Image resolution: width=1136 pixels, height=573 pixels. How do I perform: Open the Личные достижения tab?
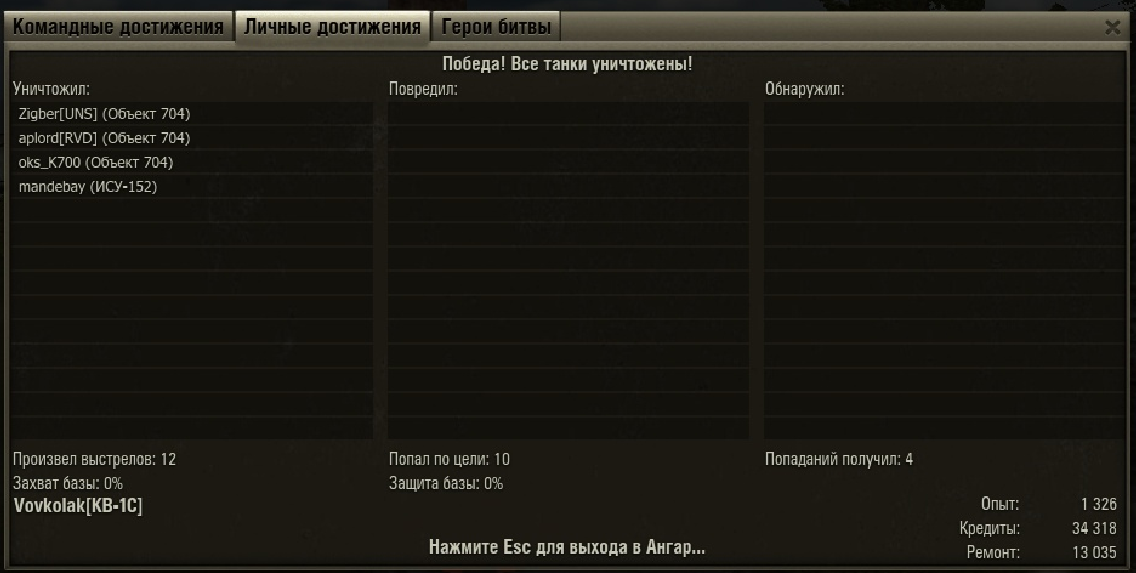[x=333, y=28]
